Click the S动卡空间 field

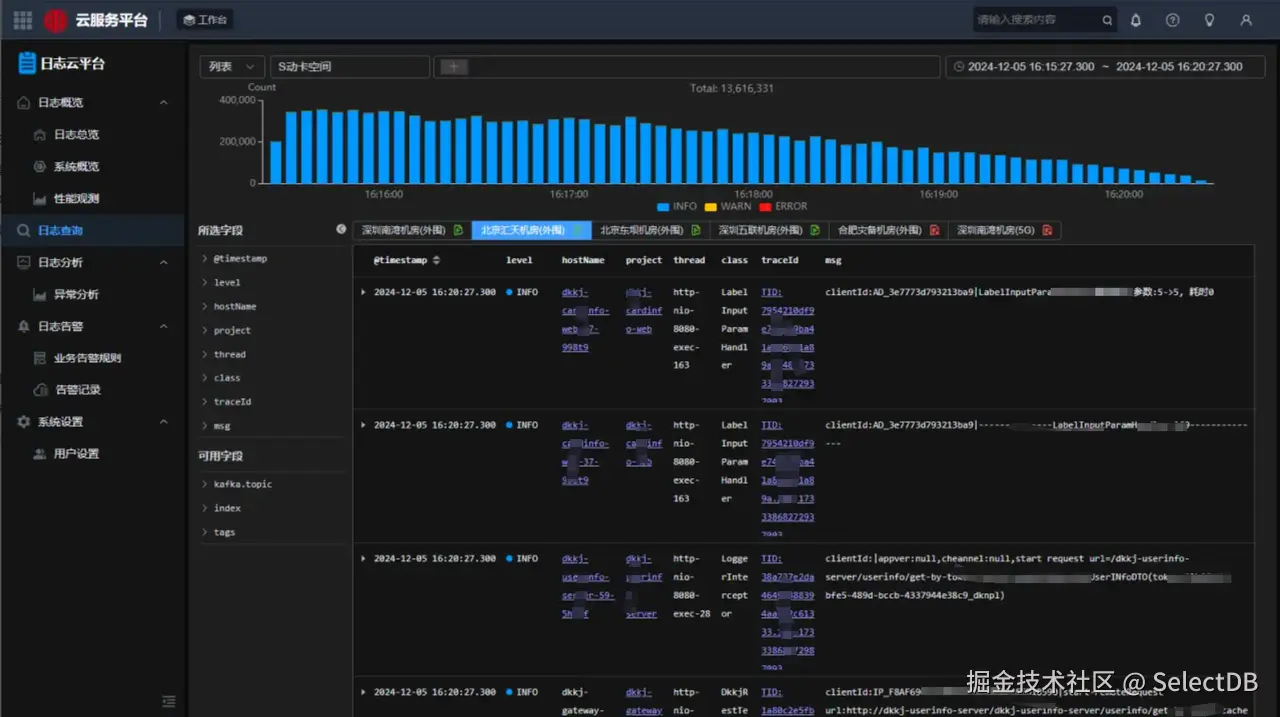tap(350, 67)
